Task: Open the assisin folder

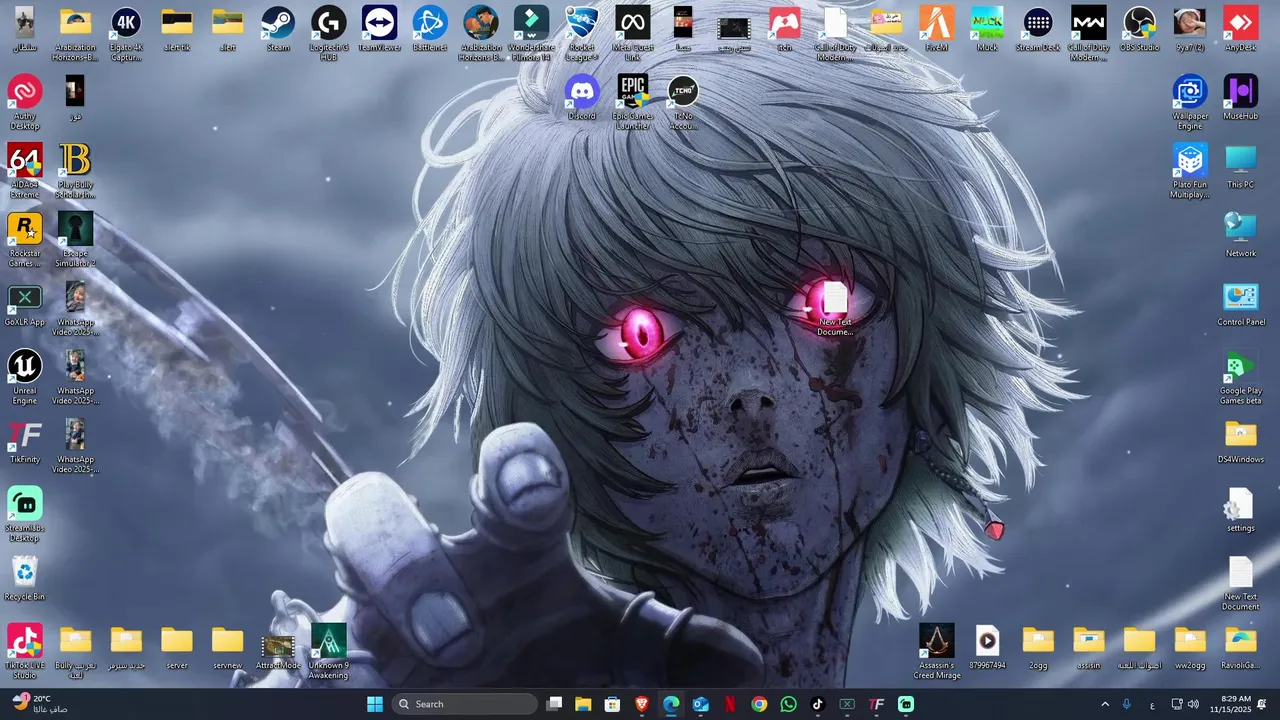Action: (x=1088, y=648)
